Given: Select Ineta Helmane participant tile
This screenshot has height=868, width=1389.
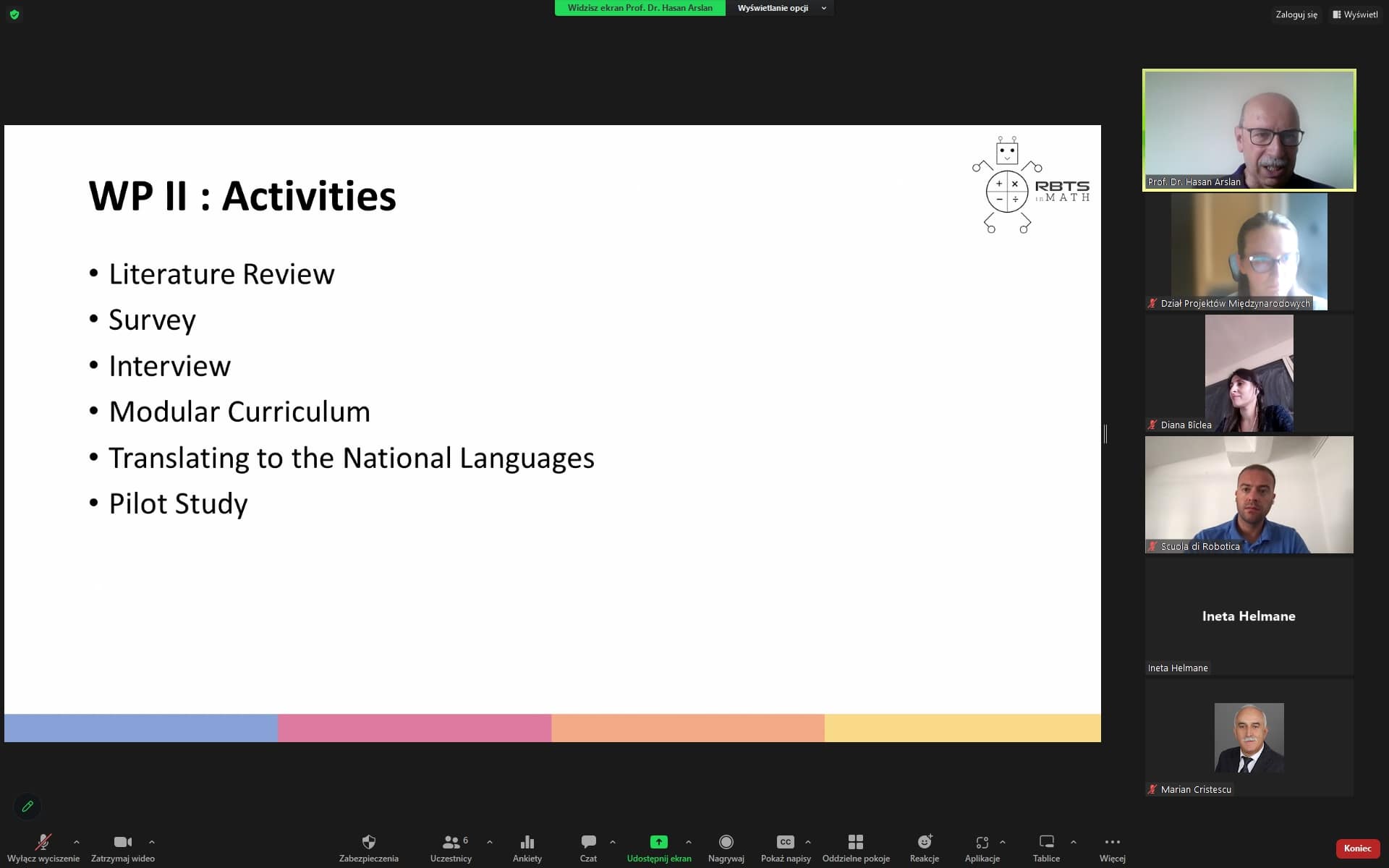Looking at the screenshot, I should point(1249,616).
